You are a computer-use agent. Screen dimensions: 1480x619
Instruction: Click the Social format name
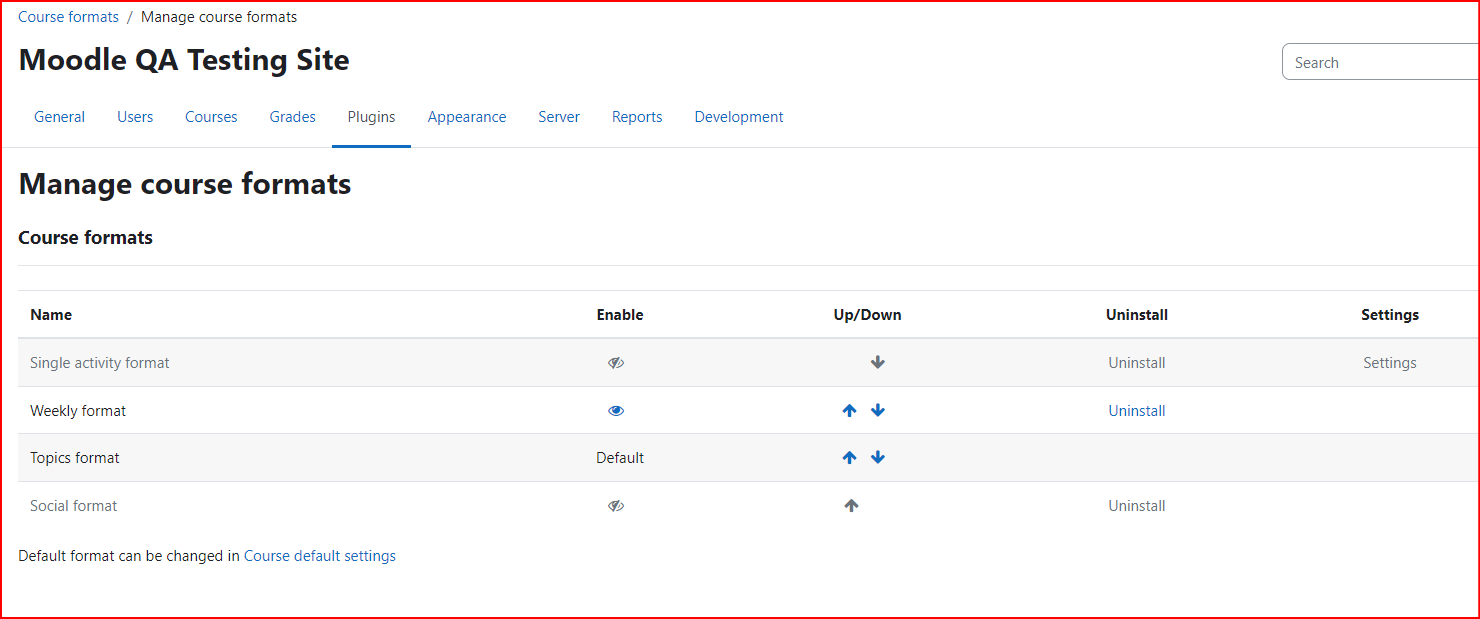pyautogui.click(x=74, y=506)
